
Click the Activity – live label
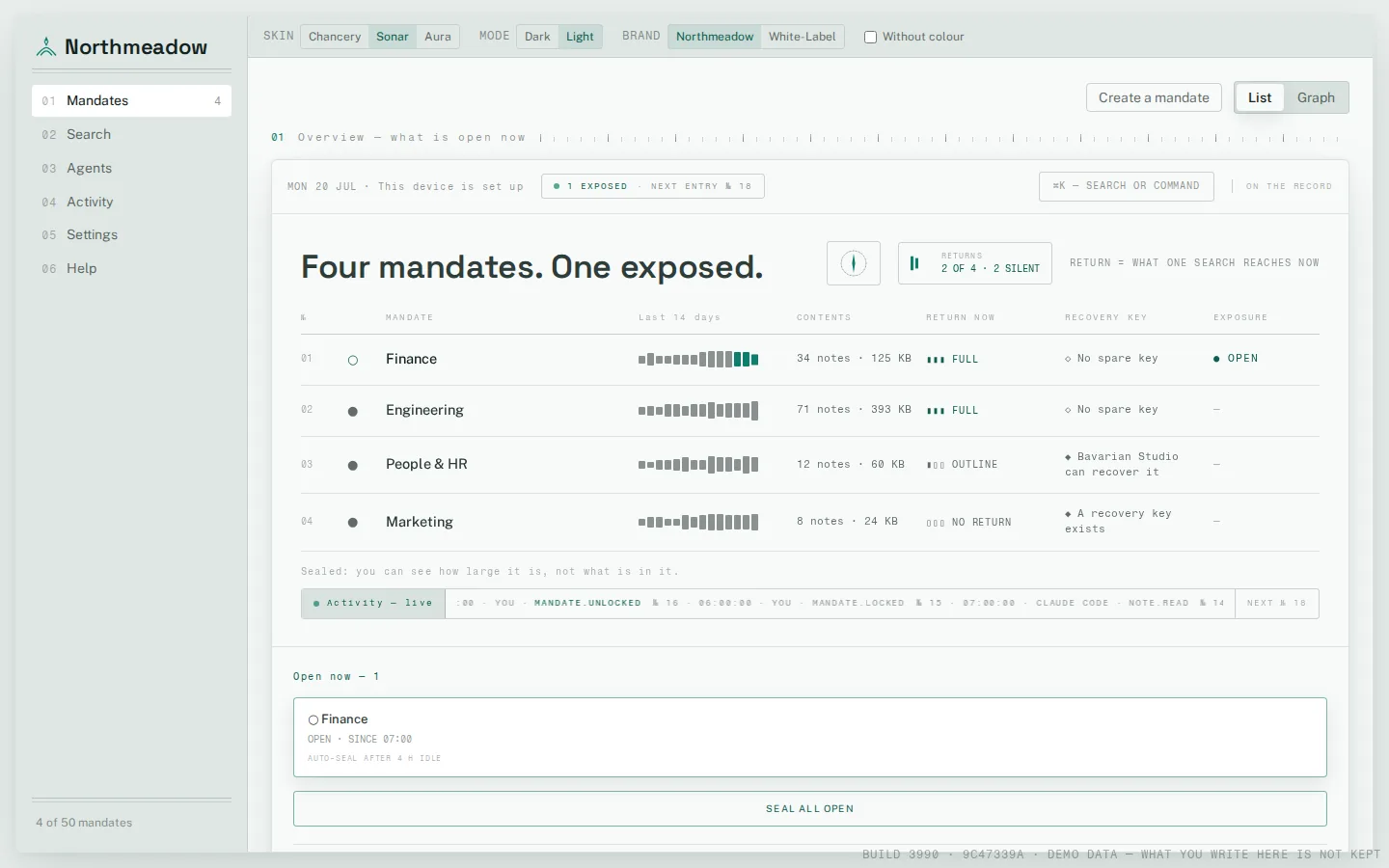(x=373, y=603)
